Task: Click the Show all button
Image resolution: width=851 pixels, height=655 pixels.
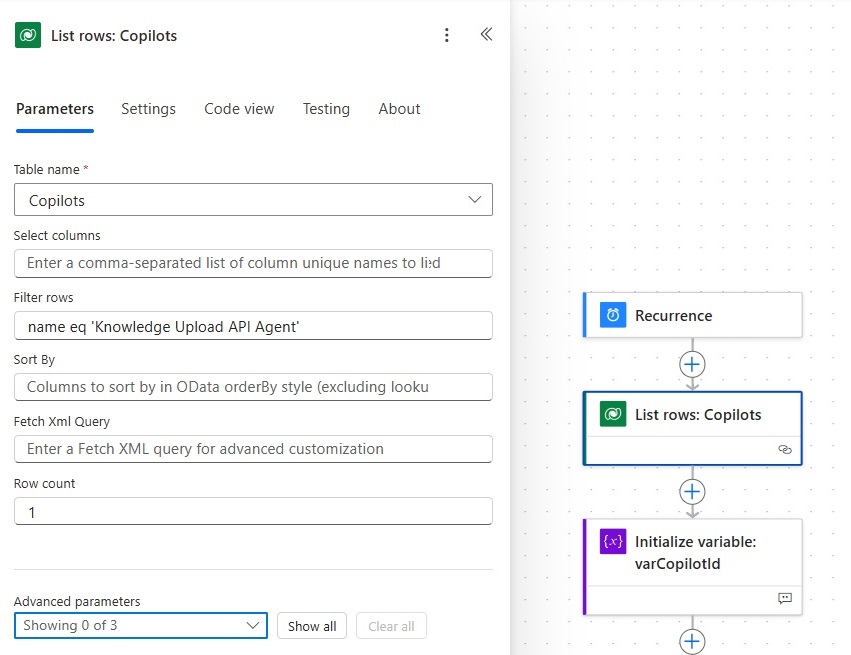Action: tap(312, 626)
